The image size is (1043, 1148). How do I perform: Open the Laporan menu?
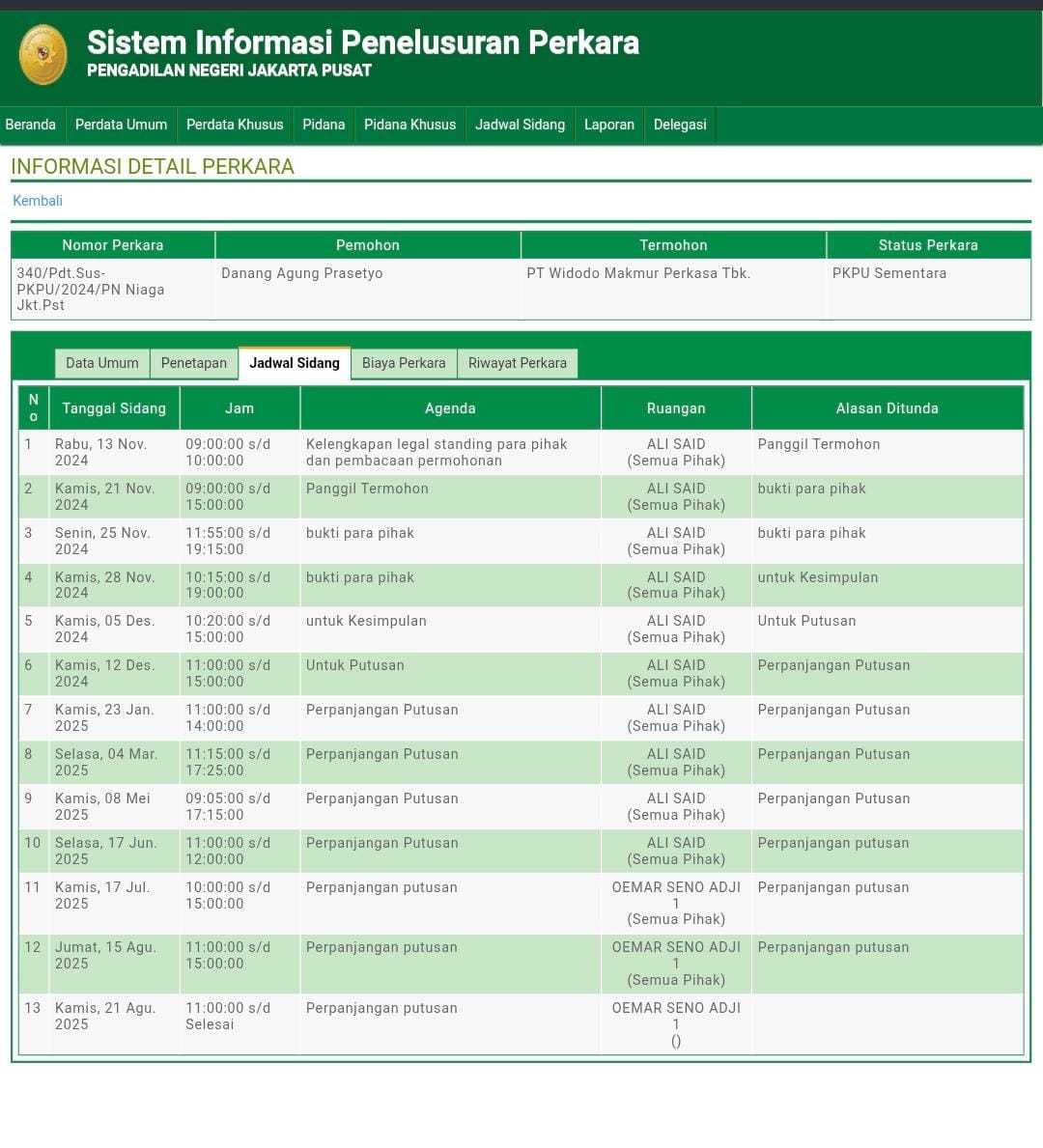pyautogui.click(x=608, y=125)
